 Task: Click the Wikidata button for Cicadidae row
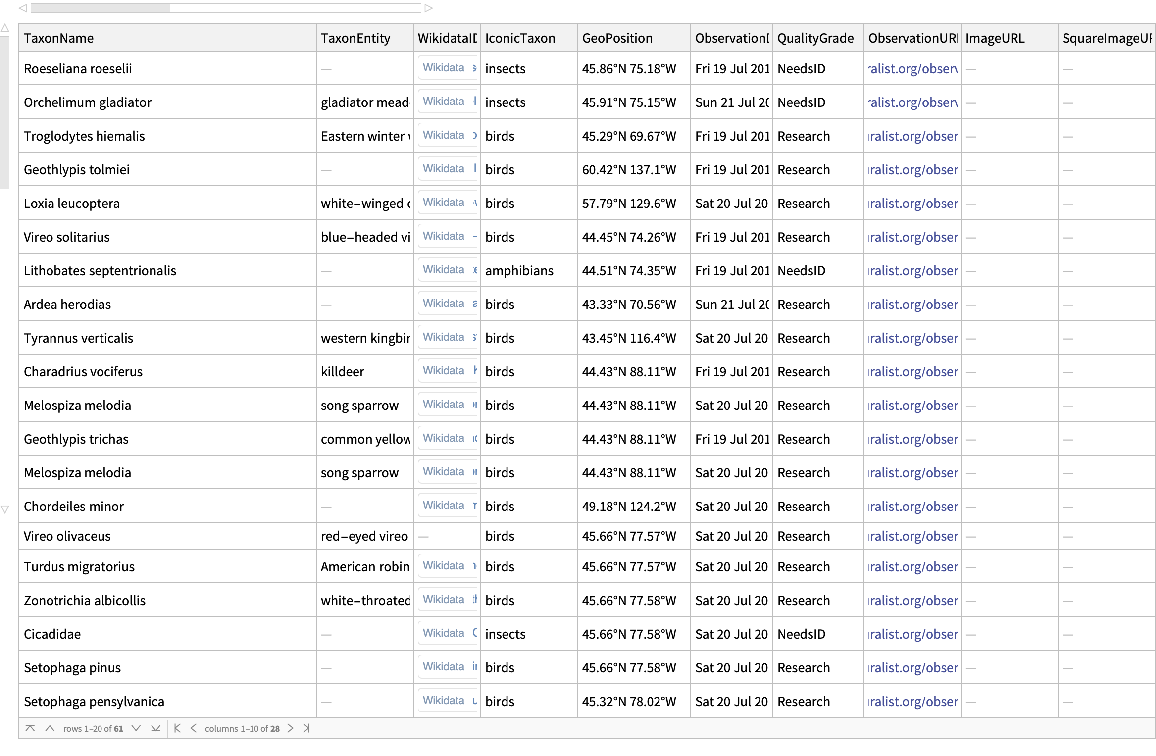pyautogui.click(x=445, y=634)
